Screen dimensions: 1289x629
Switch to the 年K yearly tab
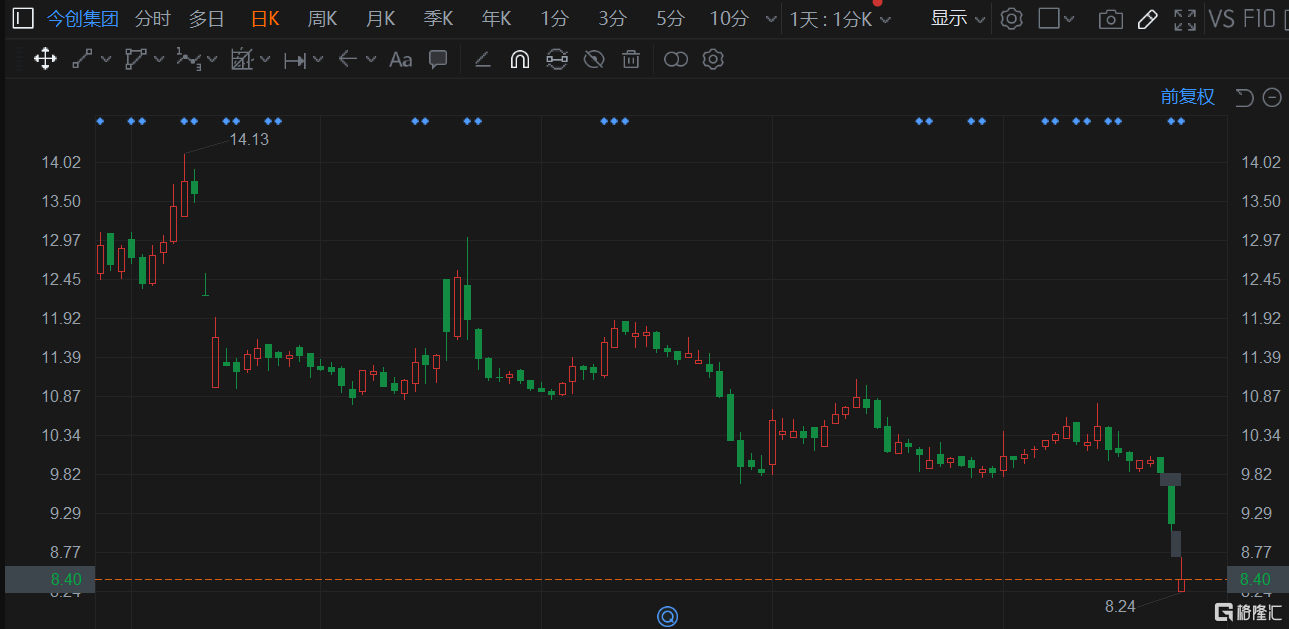497,18
